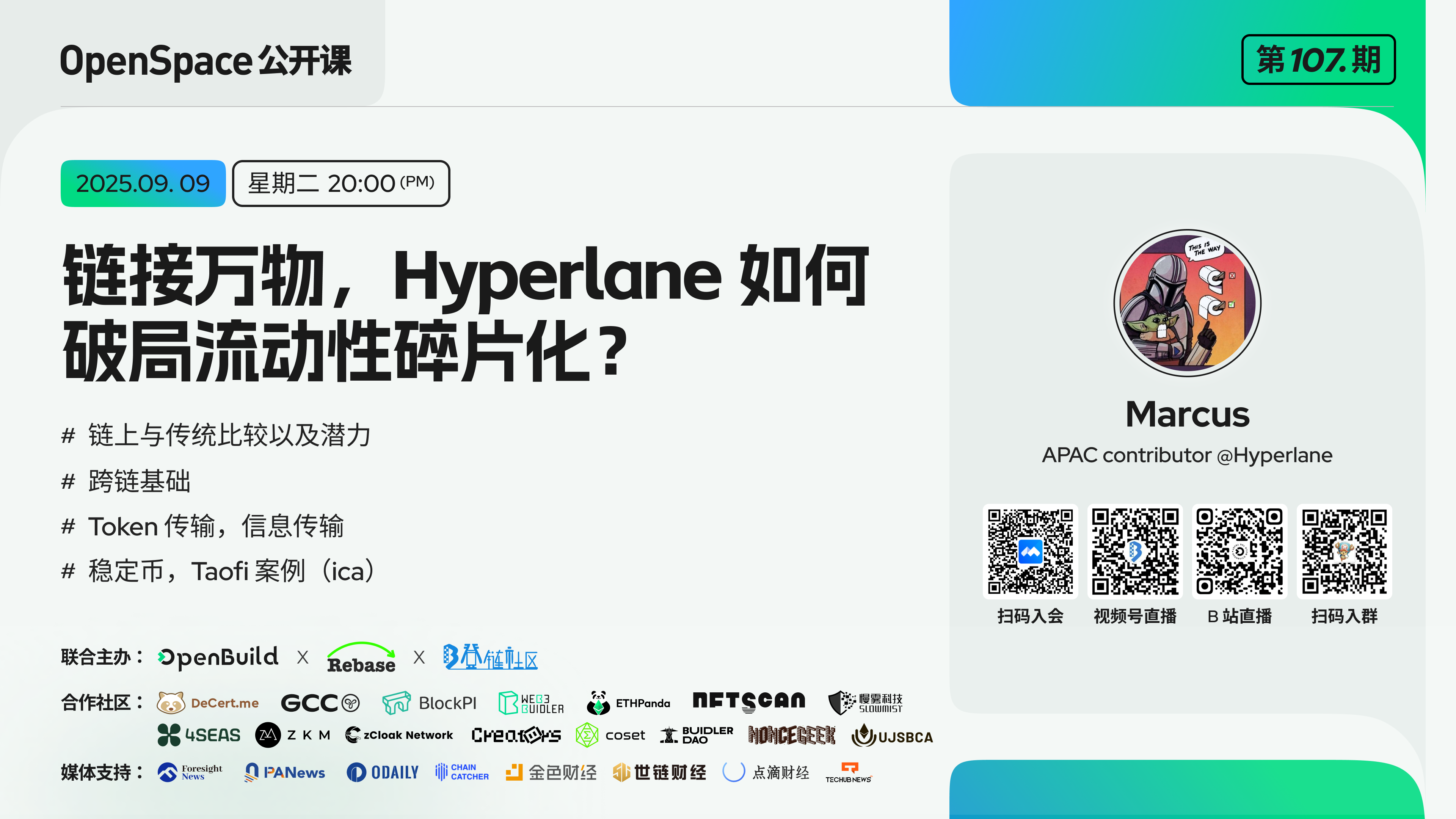Click the Buidler DAO logo
Image resolution: width=1456 pixels, height=819 pixels.
pos(697,735)
